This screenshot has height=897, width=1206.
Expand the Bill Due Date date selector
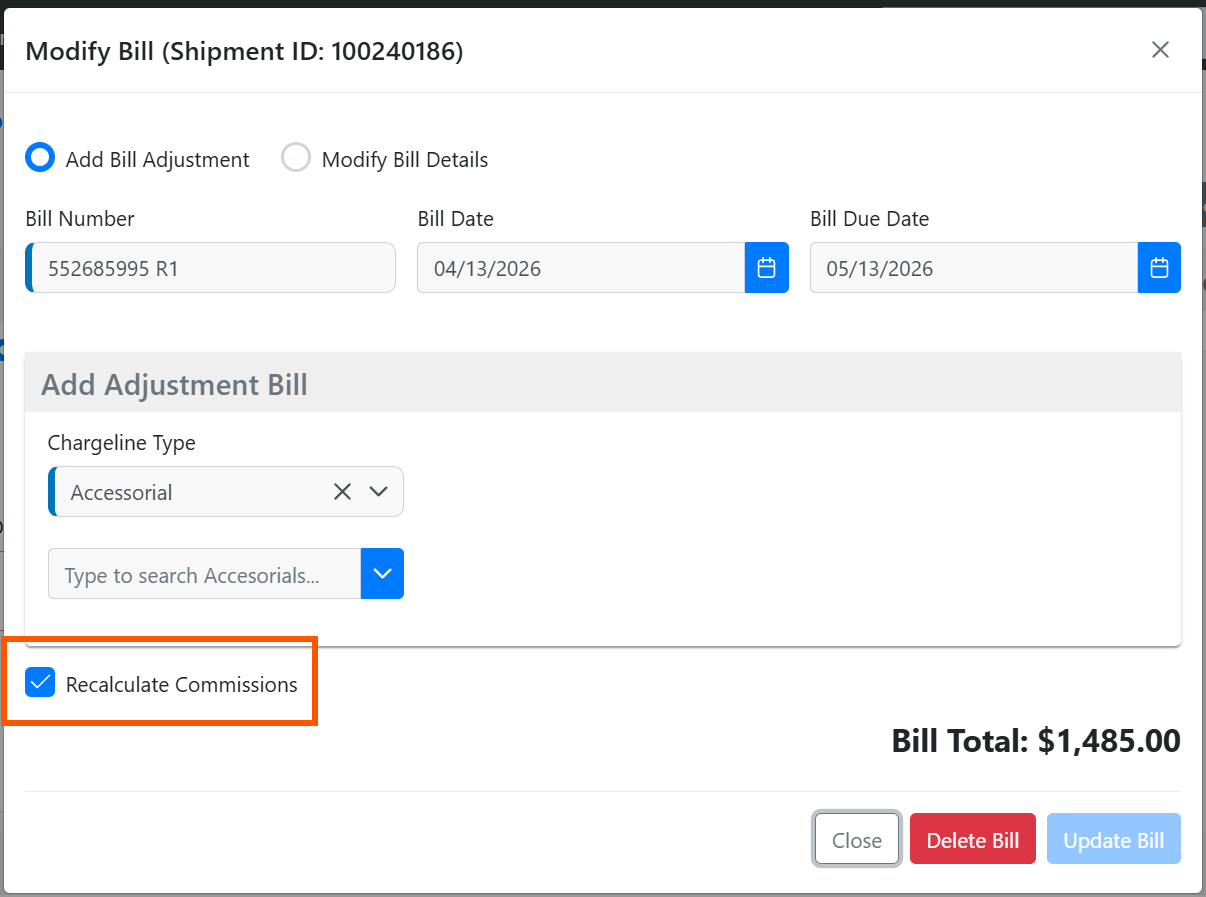click(1159, 267)
